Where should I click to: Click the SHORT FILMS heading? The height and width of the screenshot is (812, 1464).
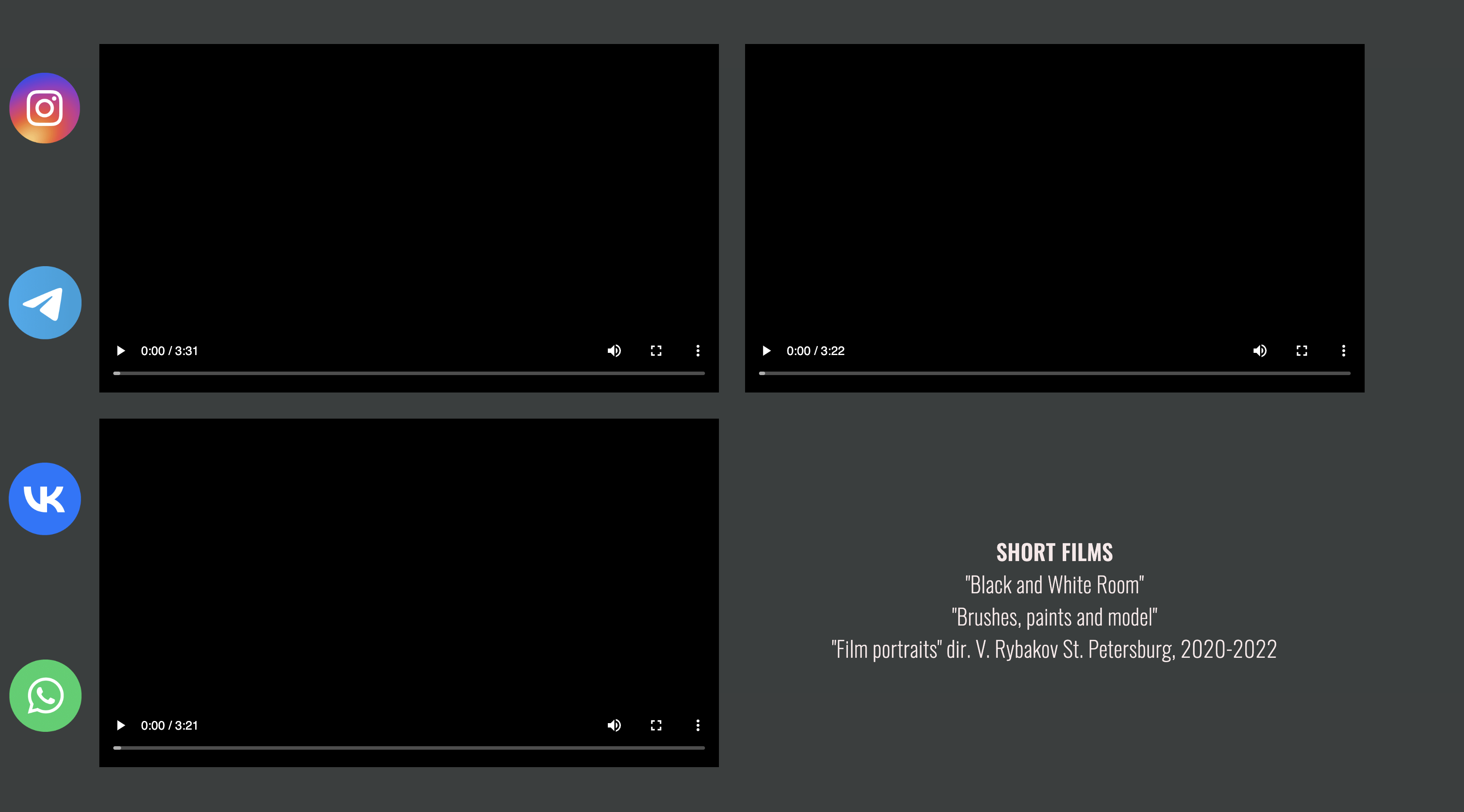(x=1055, y=552)
